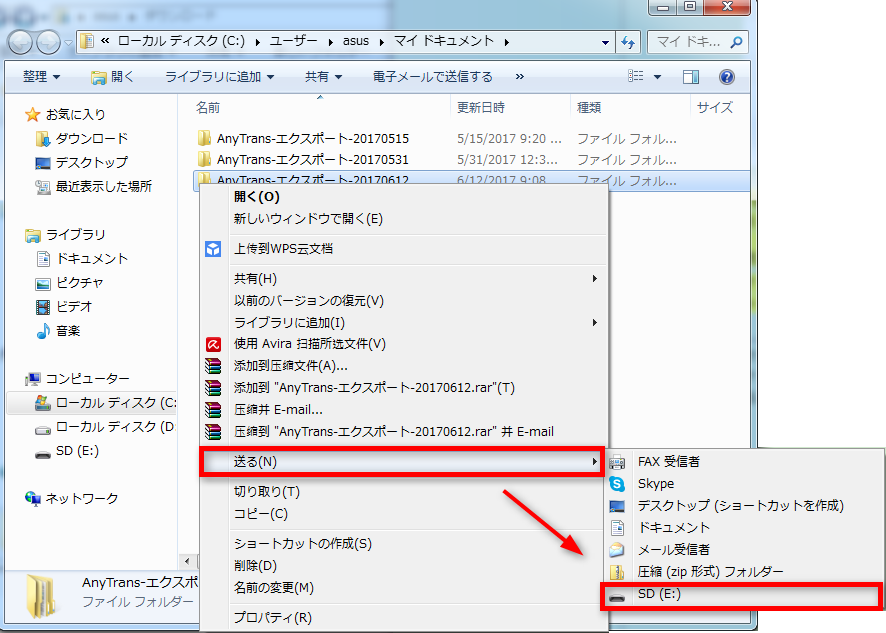Open ライブラリに追加 toolbar dropdown
This screenshot has height=633, width=886.
click(219, 76)
